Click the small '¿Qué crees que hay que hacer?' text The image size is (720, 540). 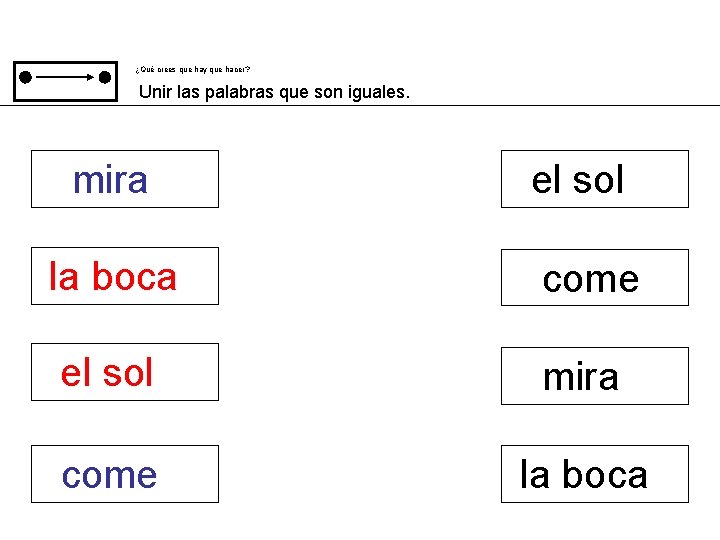[193, 70]
